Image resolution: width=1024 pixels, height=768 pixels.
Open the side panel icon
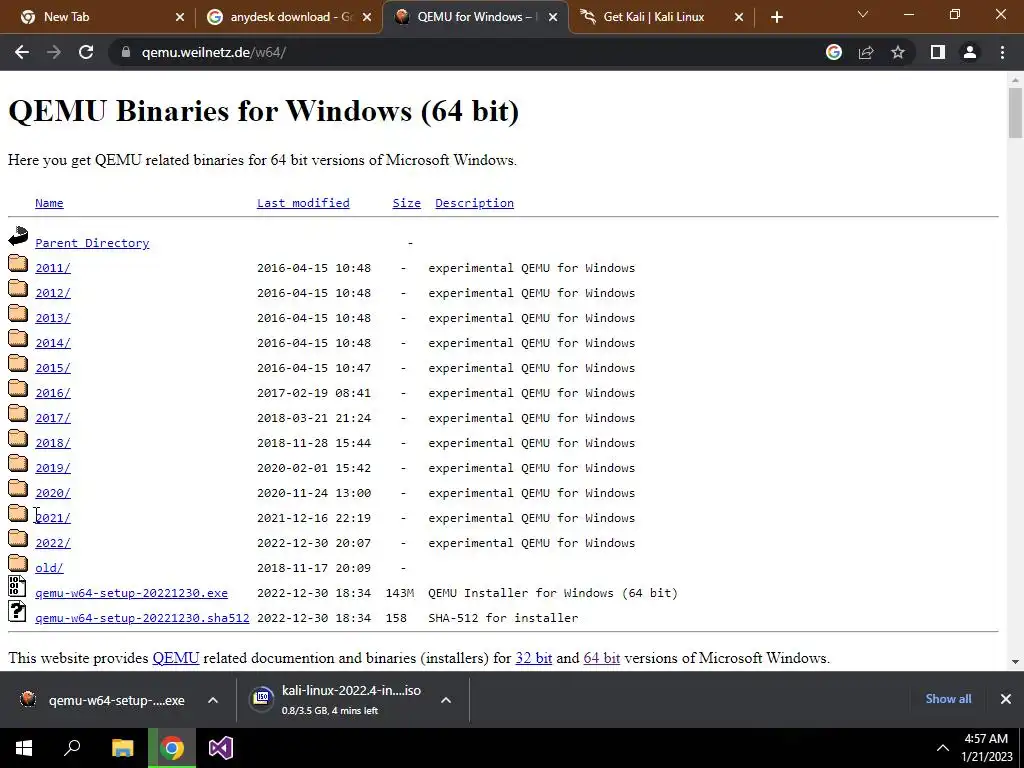tap(938, 52)
